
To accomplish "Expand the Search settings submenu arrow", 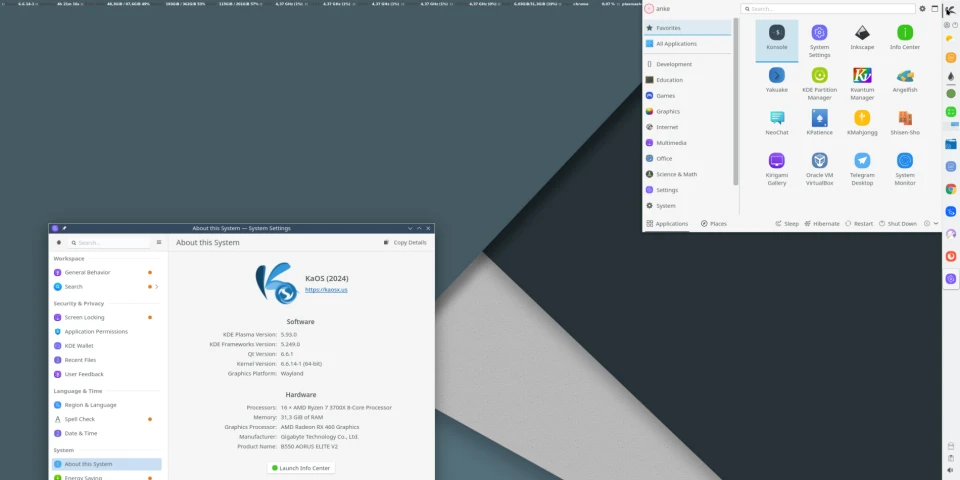I will (x=157, y=287).
